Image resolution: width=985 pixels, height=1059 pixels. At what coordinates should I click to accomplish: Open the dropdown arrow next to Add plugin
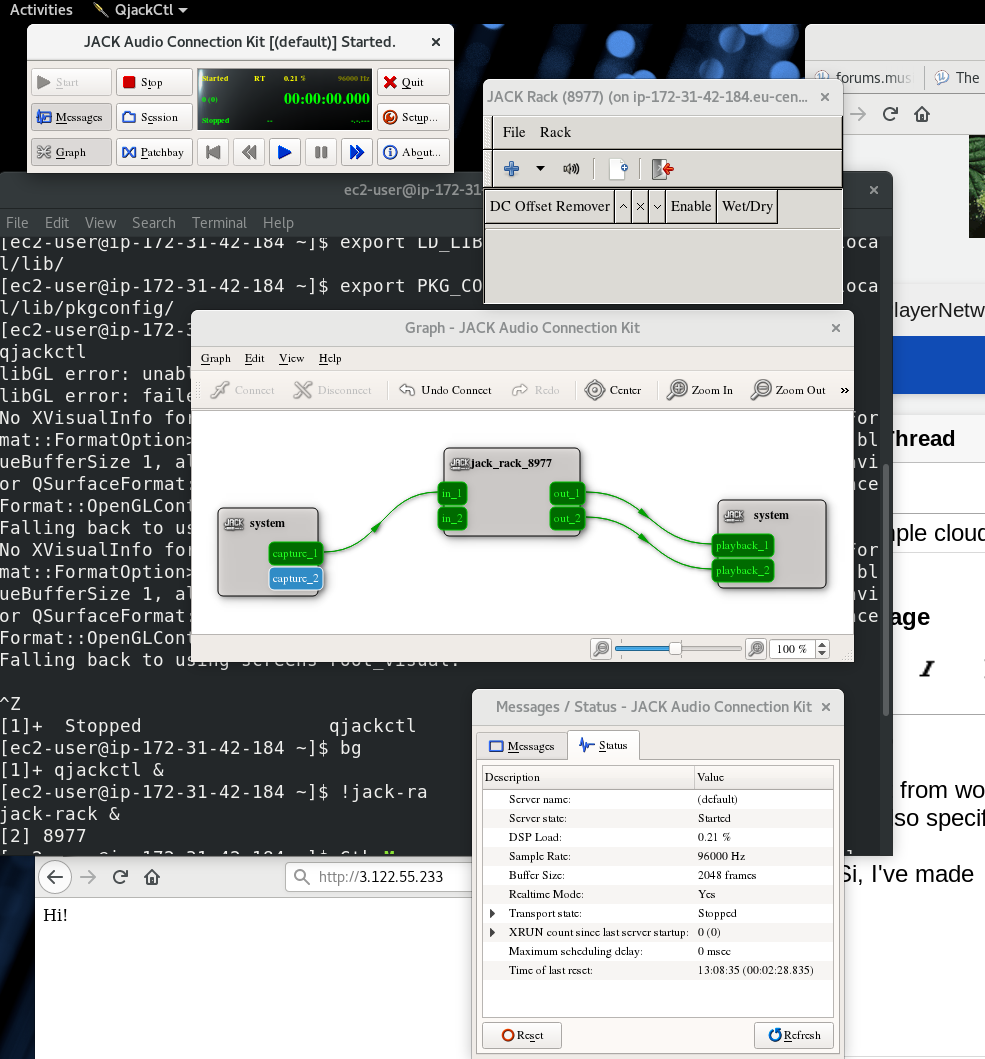pyautogui.click(x=540, y=168)
